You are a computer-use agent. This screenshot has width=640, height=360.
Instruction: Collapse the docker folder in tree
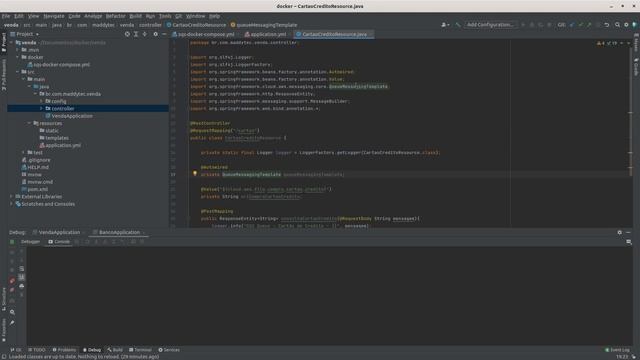18,57
